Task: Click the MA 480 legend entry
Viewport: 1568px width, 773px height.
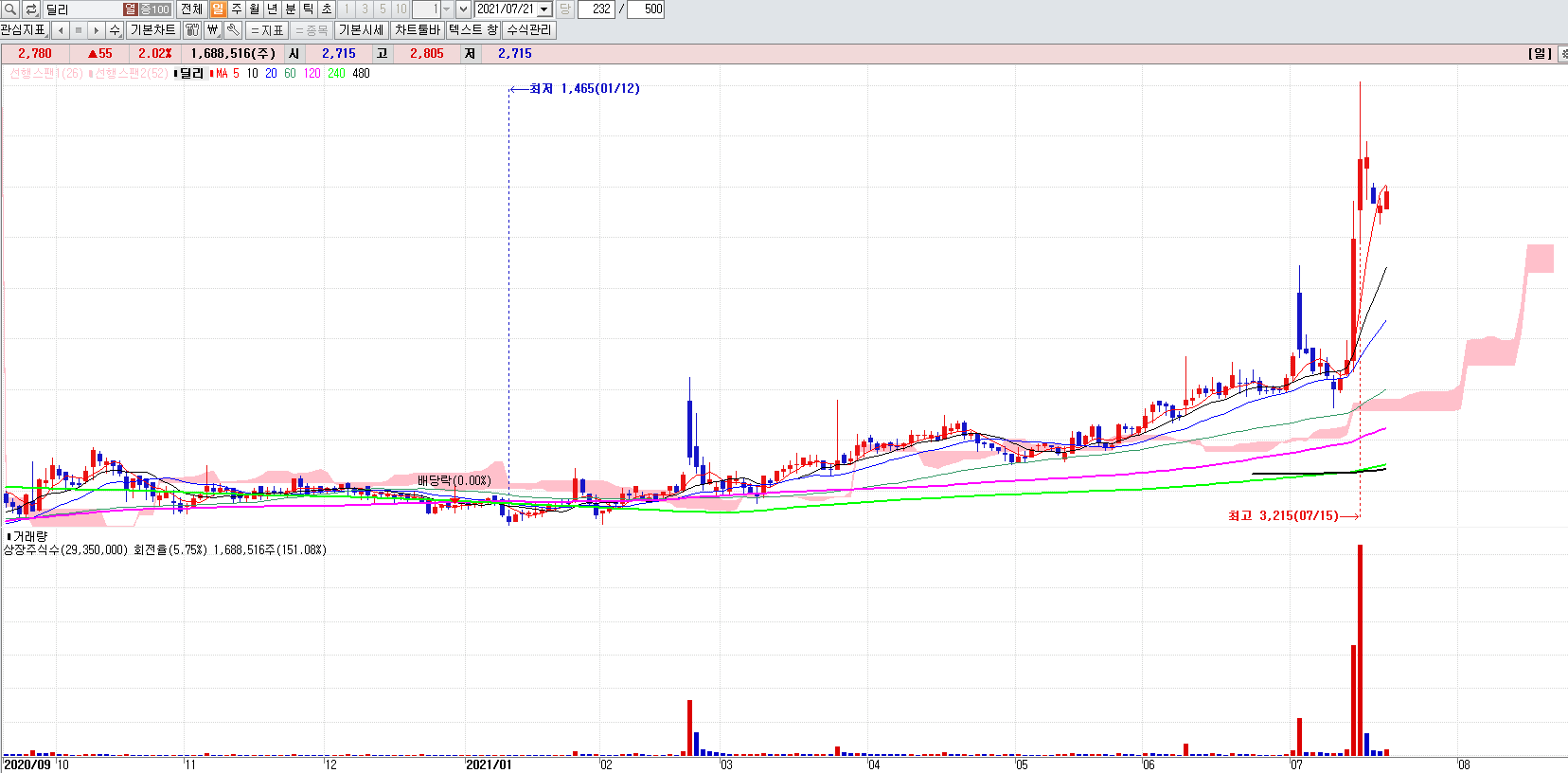Action: (x=361, y=73)
